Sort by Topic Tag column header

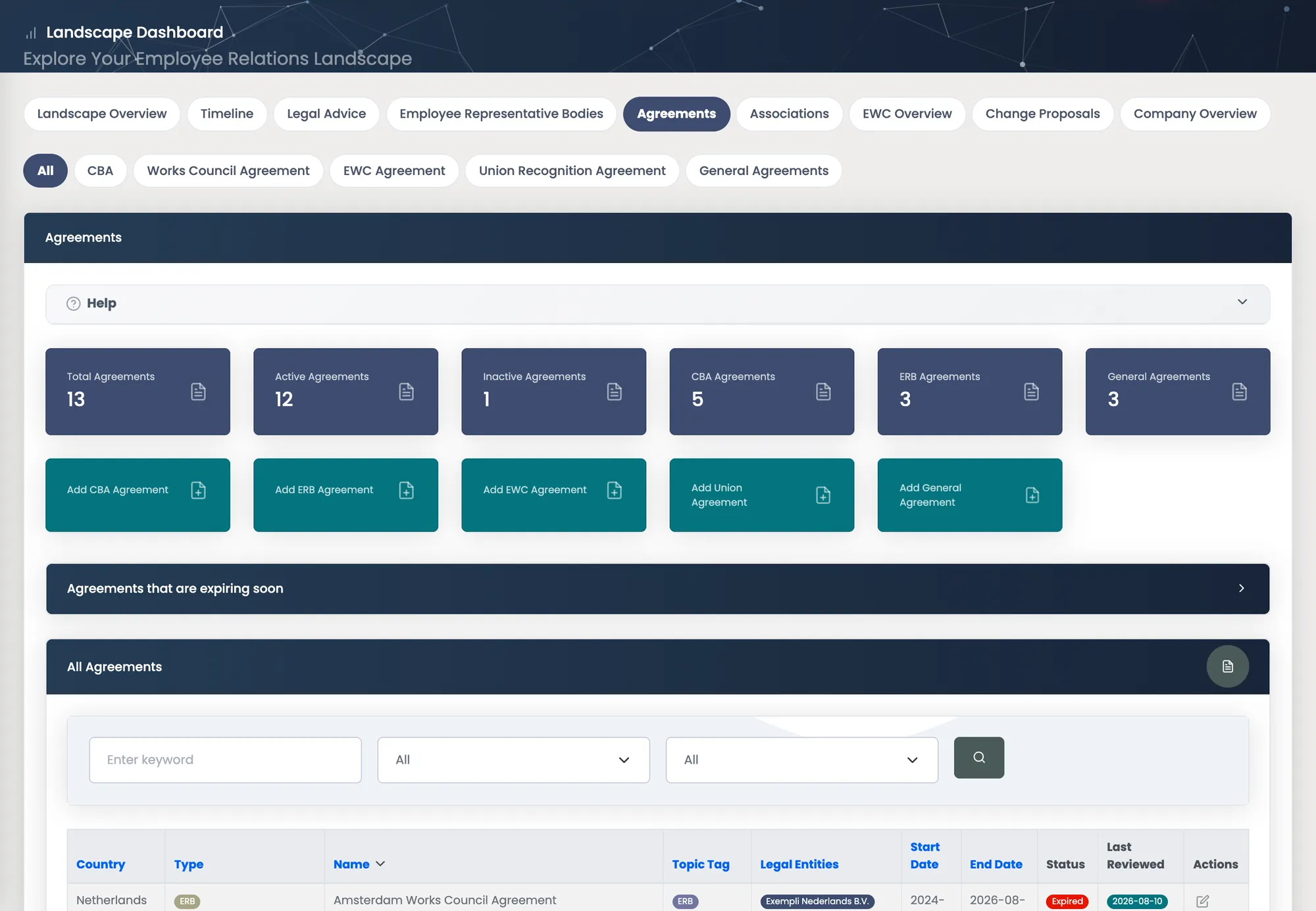701,864
